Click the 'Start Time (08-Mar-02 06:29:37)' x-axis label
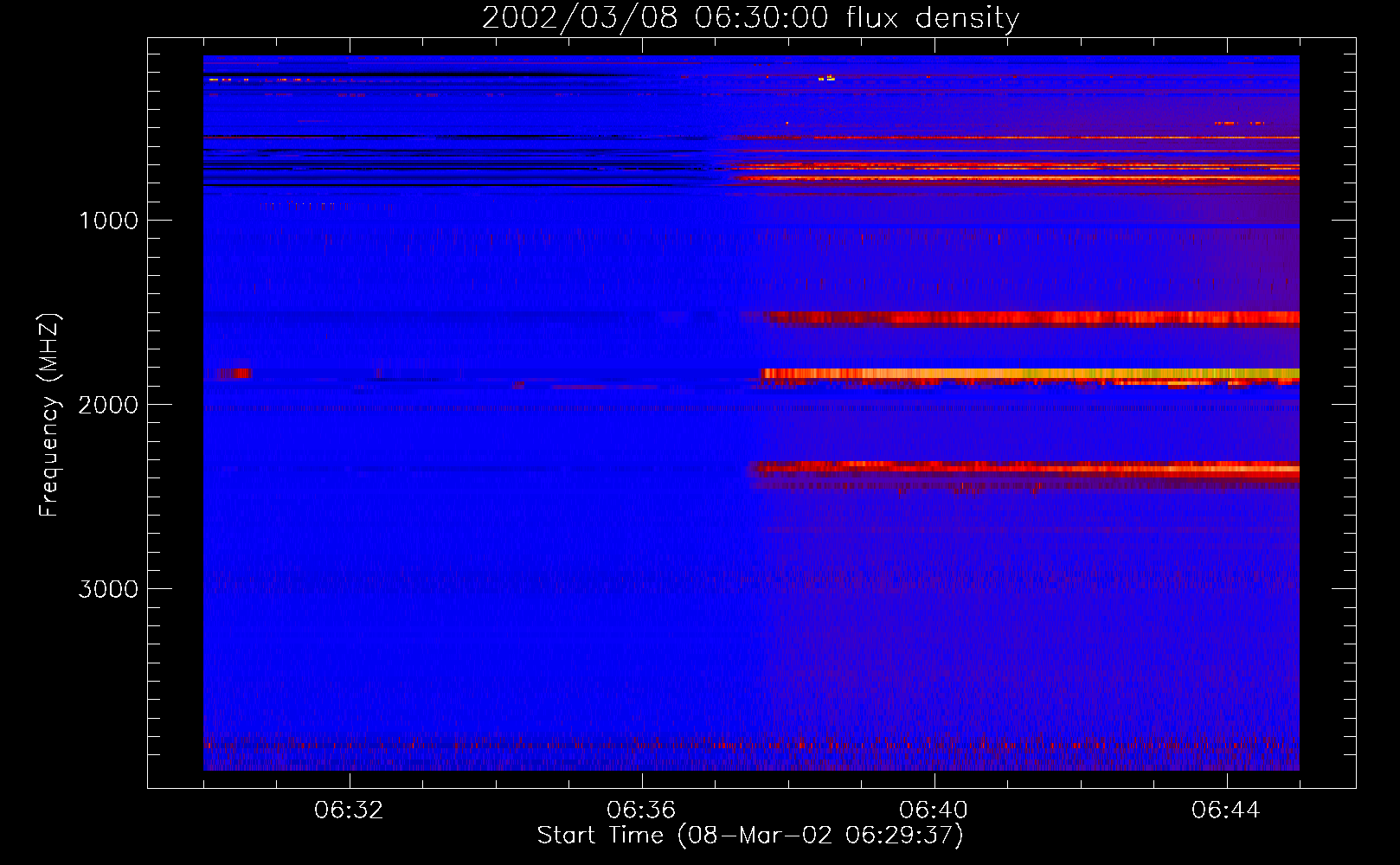This screenshot has height=865, width=1400. click(750, 836)
